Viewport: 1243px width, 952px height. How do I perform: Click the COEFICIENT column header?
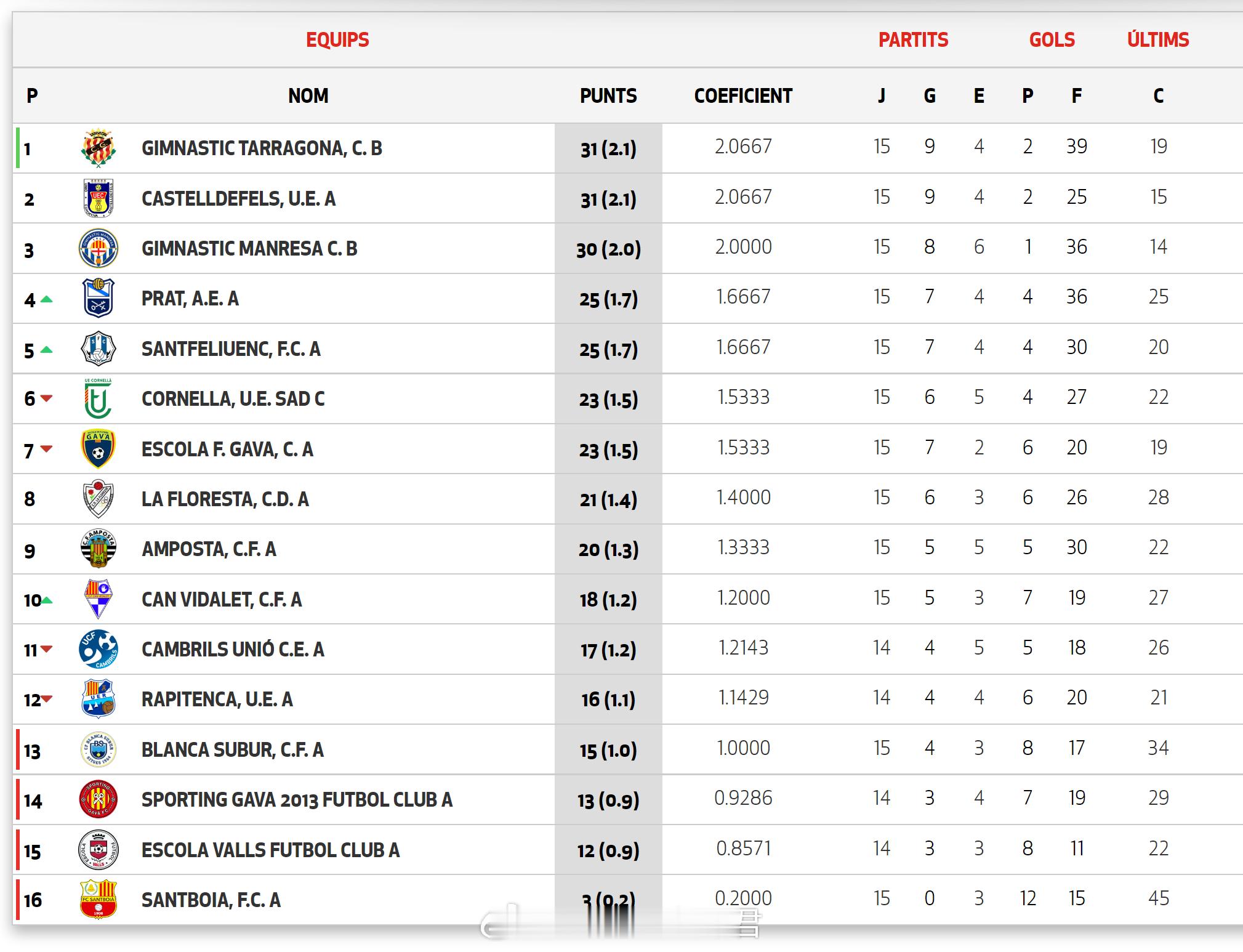click(x=742, y=96)
